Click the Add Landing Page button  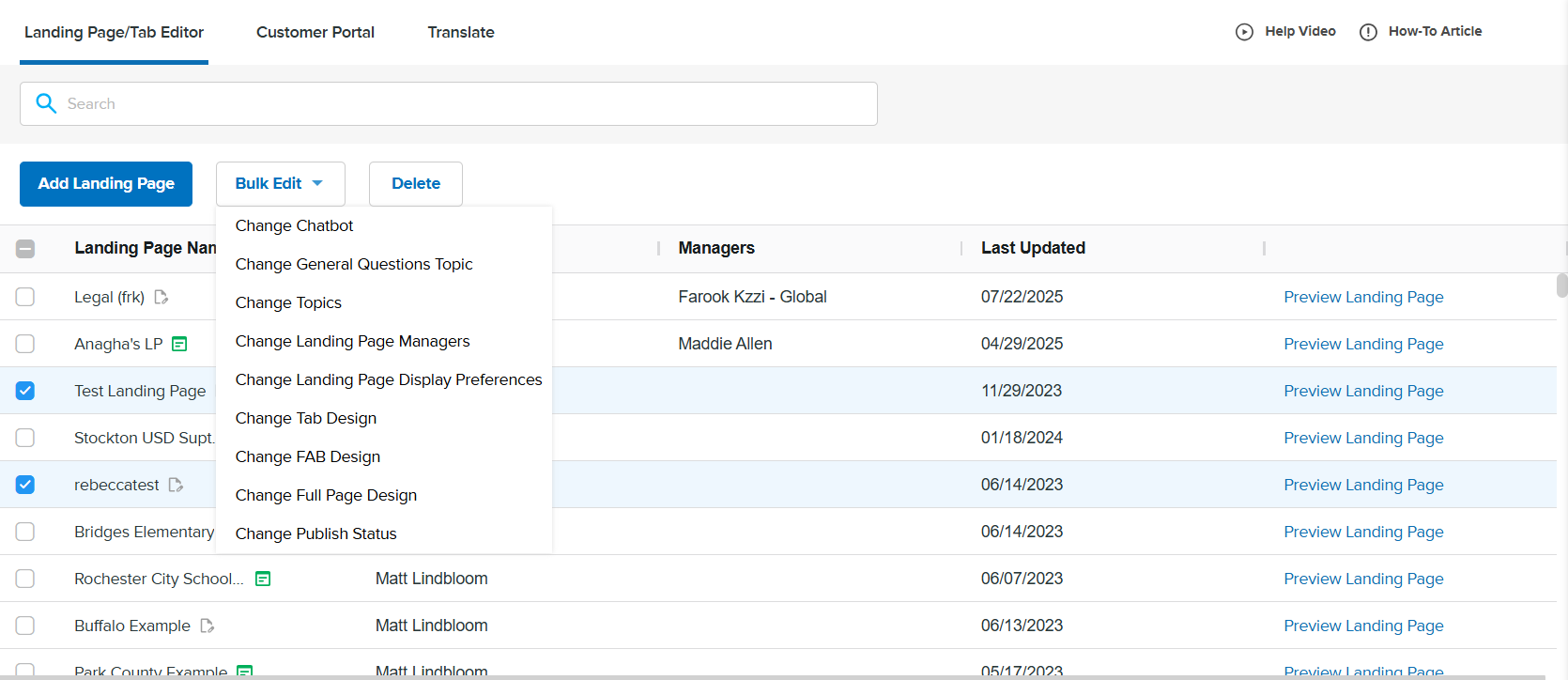(x=106, y=184)
